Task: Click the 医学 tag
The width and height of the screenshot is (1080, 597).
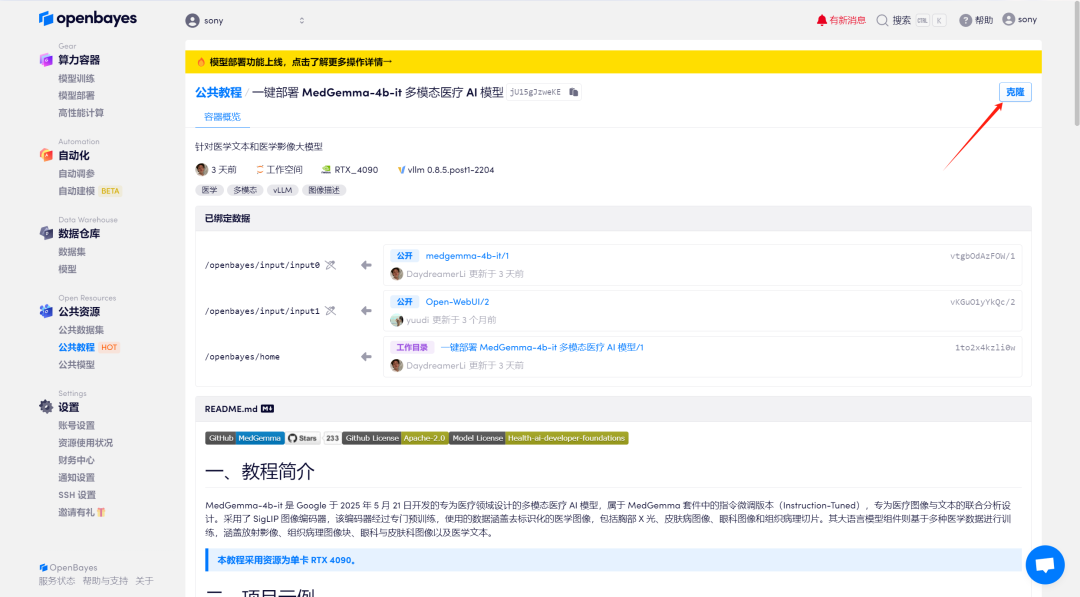Action: 209,190
